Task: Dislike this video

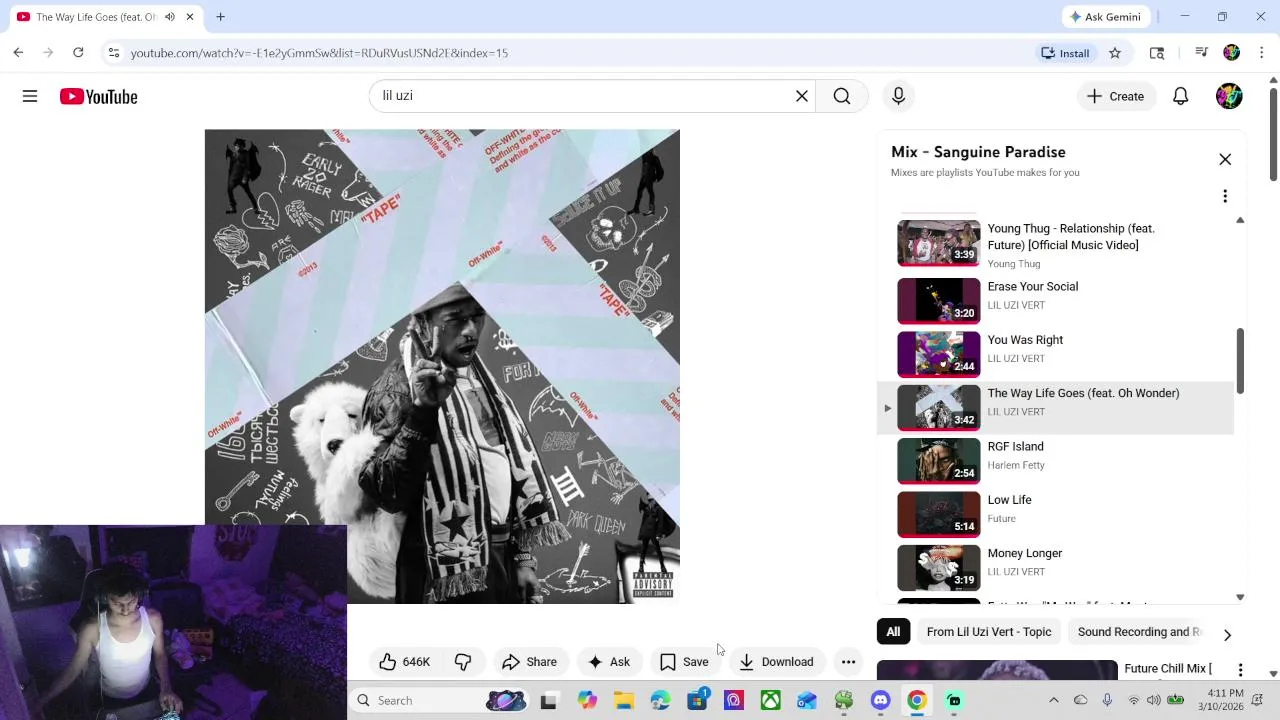Action: (463, 662)
